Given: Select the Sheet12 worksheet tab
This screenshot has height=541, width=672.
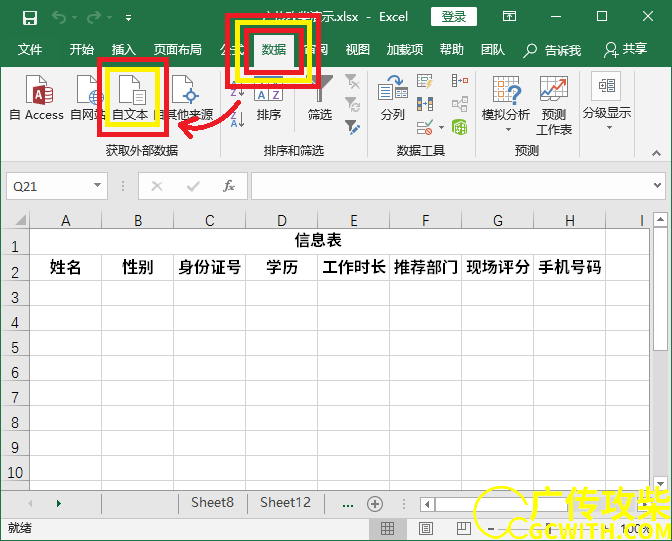Looking at the screenshot, I should 285,503.
